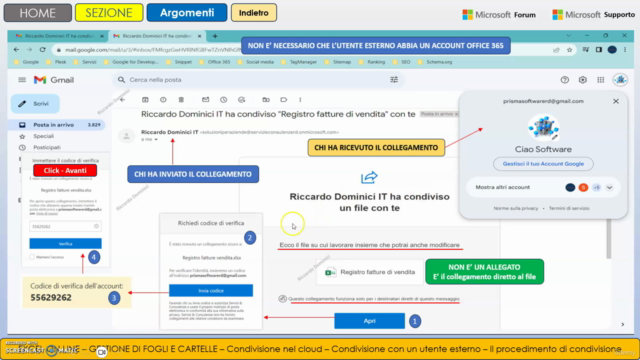
Task: Toggle Gmail main menu hamburger
Action: pyautogui.click(x=22, y=80)
